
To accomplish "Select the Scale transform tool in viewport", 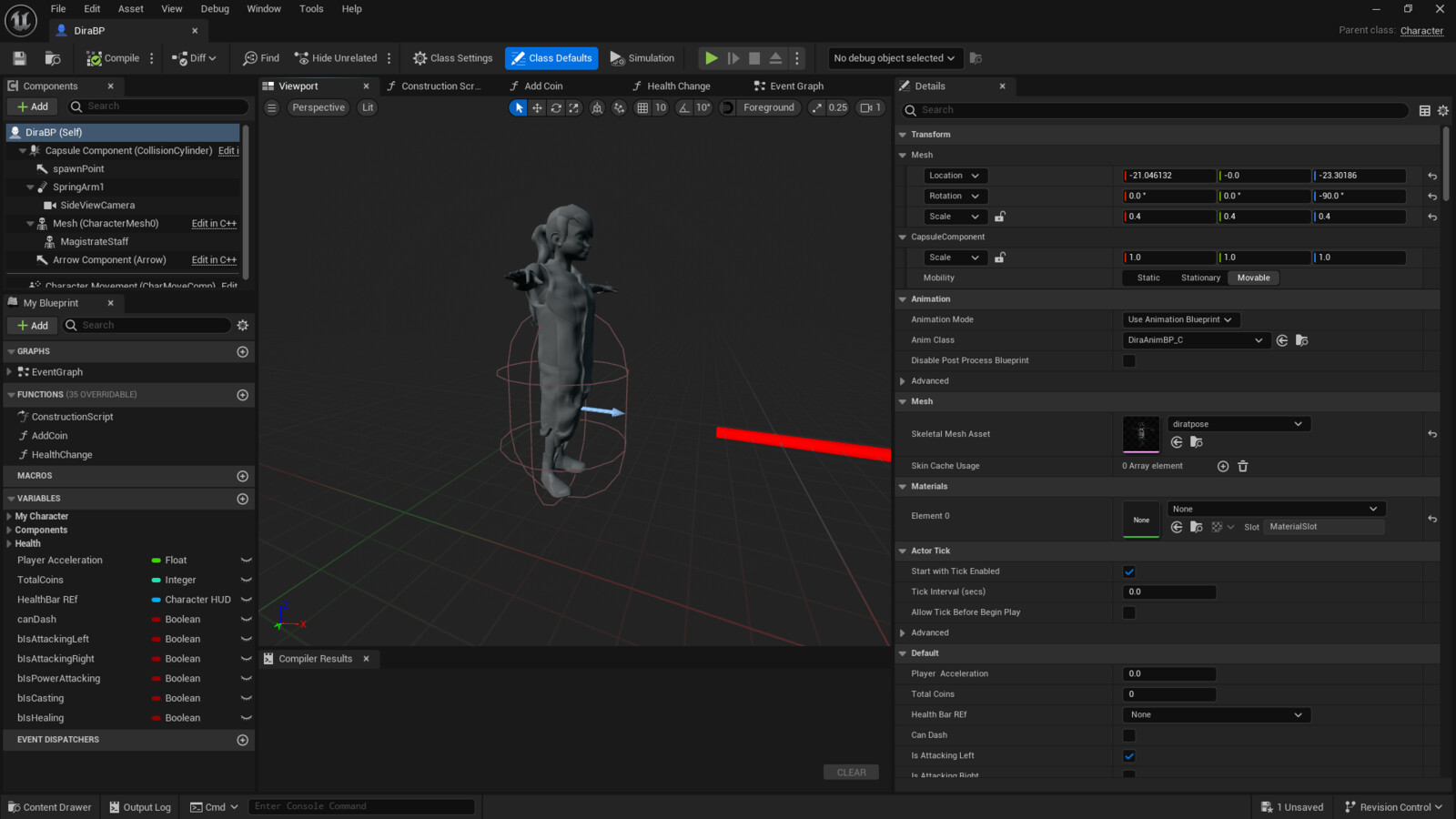I will (573, 107).
